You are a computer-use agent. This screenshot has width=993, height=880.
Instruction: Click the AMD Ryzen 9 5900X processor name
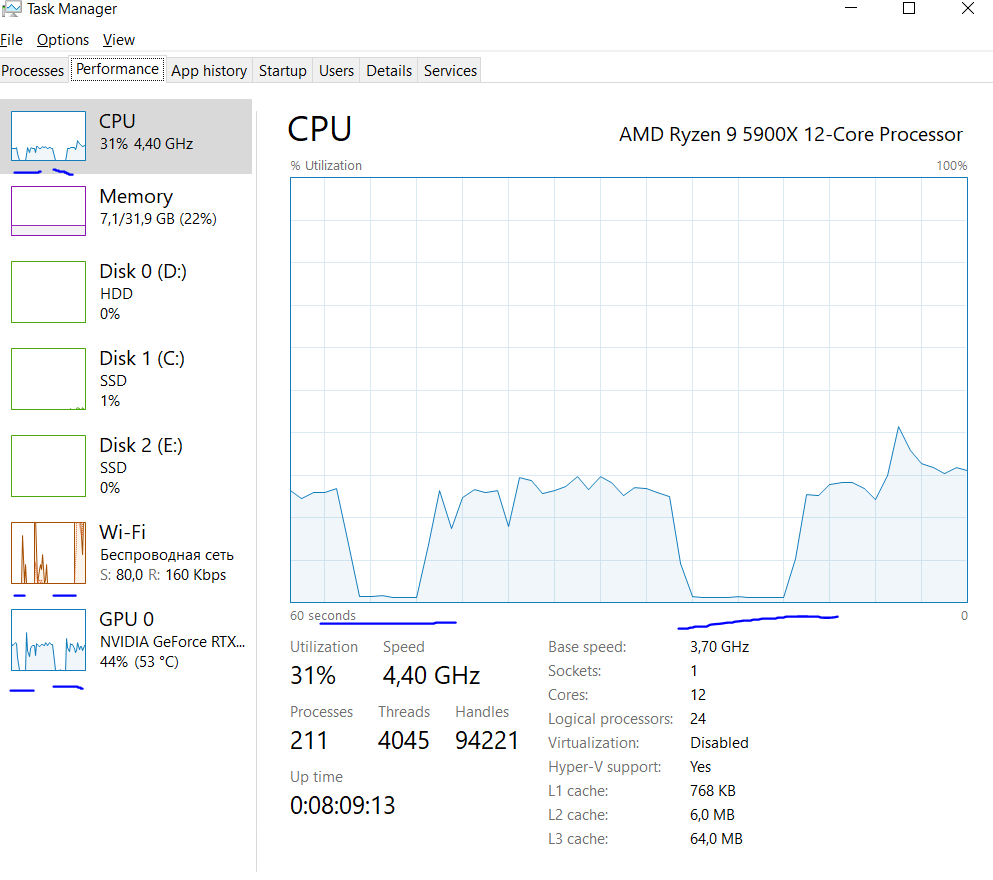790,134
